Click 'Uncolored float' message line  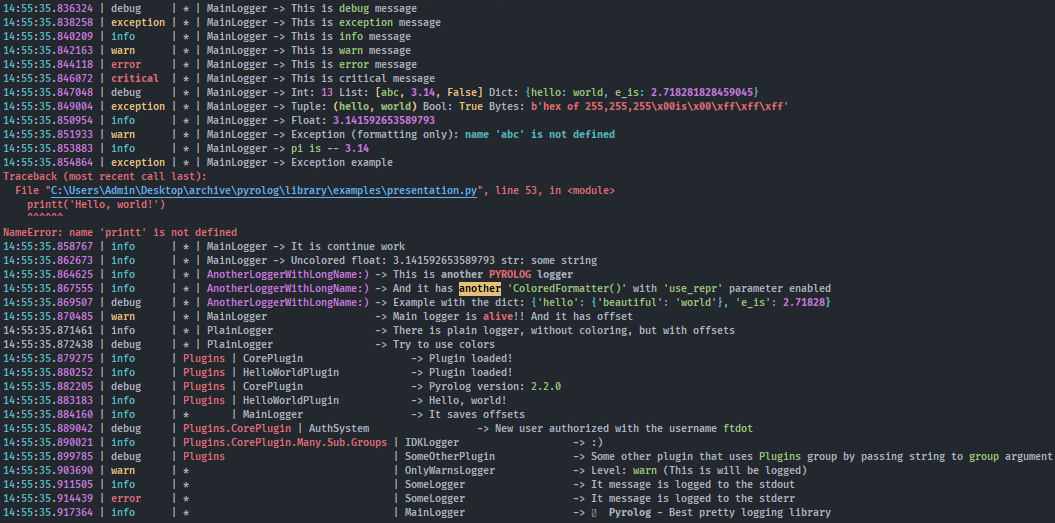tap(444, 260)
